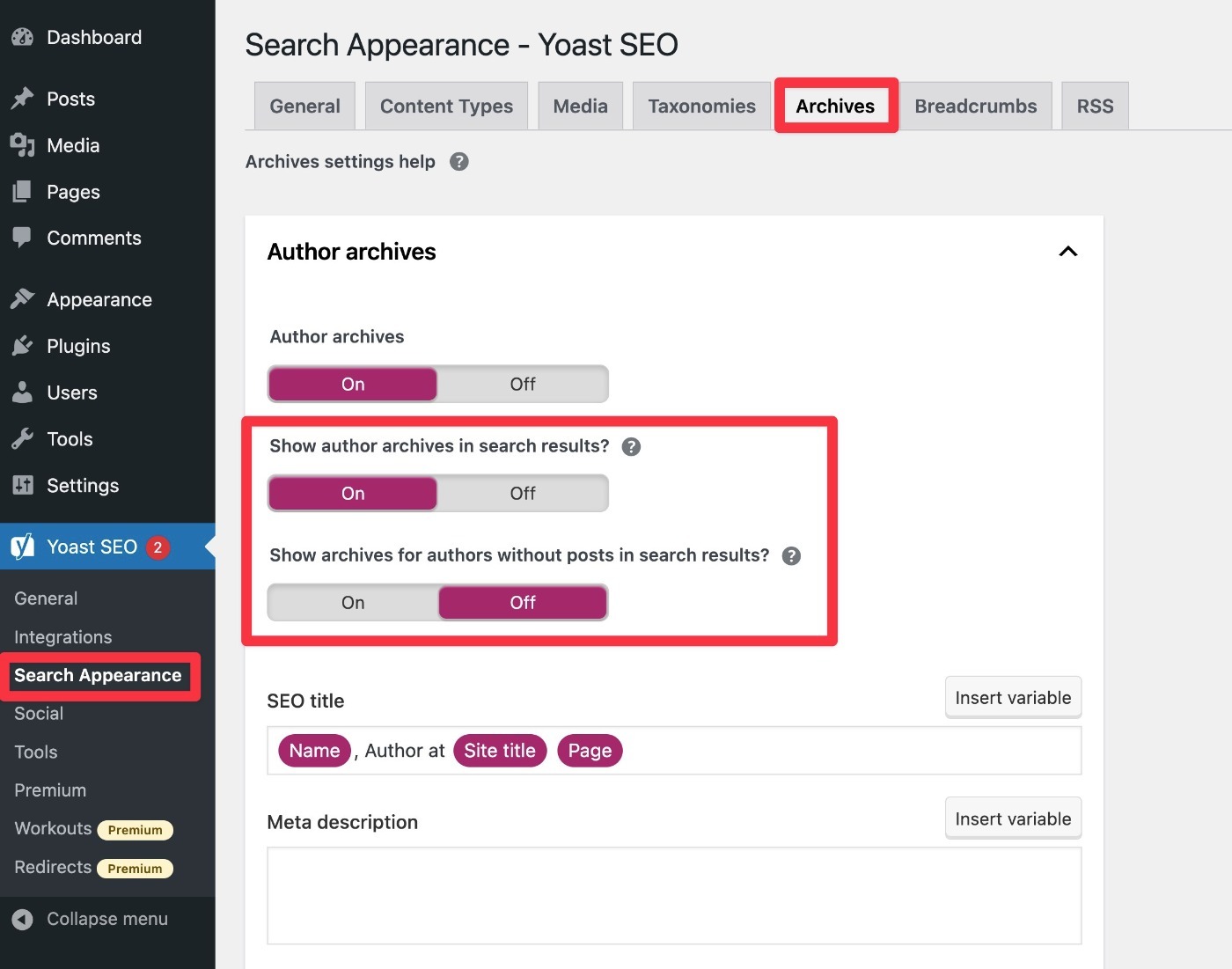Click the Dashboard gauge icon
The height and width of the screenshot is (969, 1232).
pos(23,38)
